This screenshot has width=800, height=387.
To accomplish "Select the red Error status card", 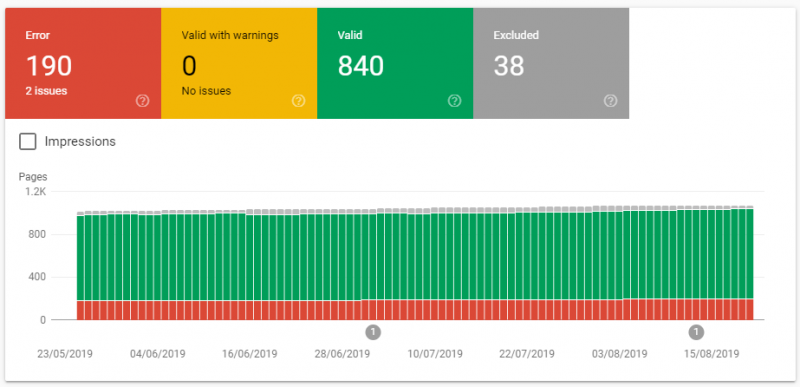I will 83,63.
